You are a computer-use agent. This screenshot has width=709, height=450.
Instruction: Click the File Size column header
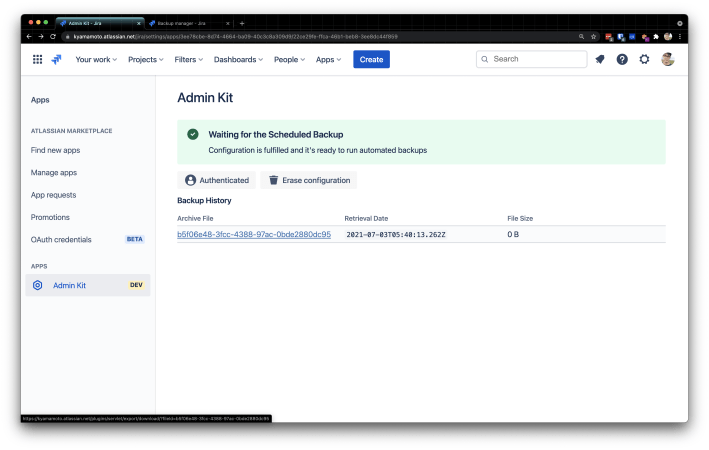[520, 218]
